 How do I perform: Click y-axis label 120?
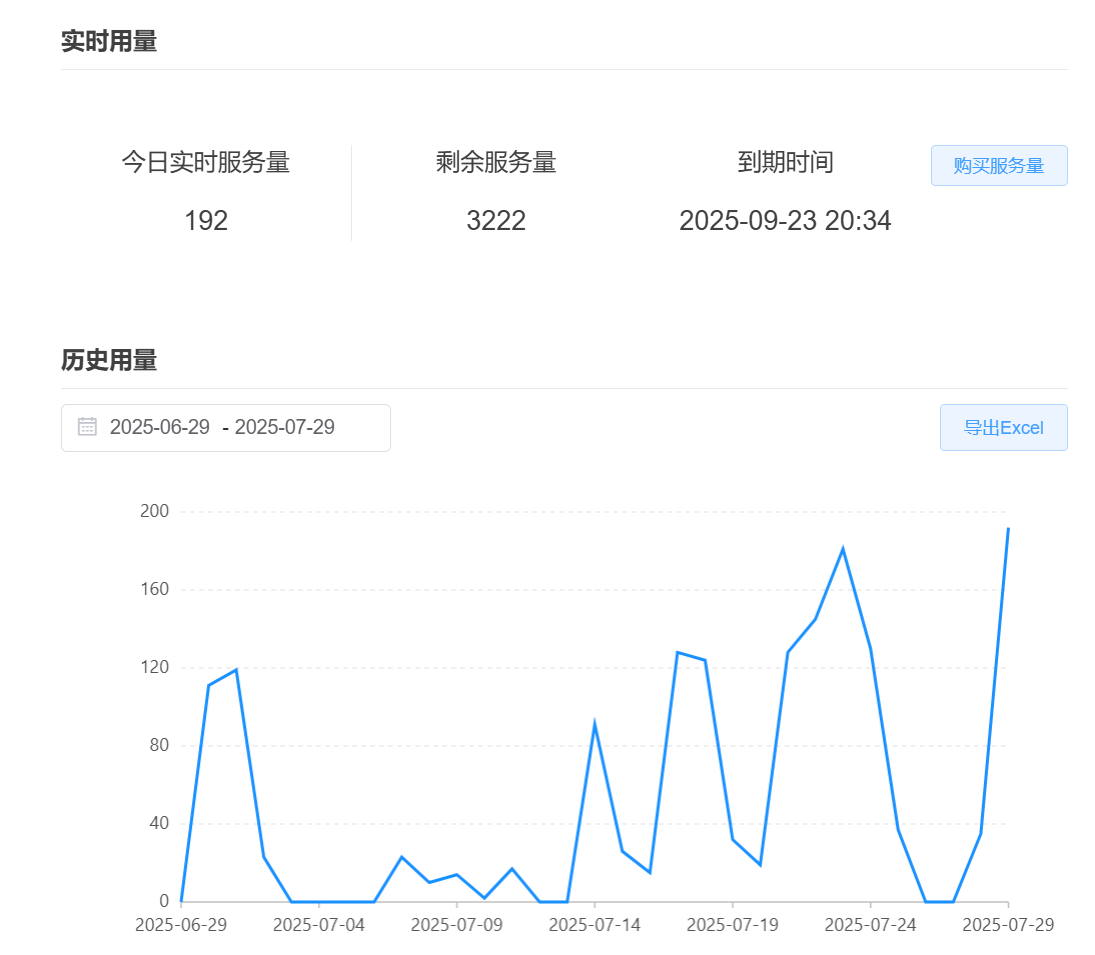pyautogui.click(x=154, y=667)
